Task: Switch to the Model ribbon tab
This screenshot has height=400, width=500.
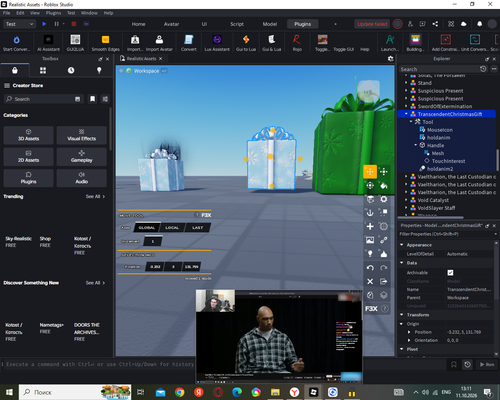Action: pos(270,24)
